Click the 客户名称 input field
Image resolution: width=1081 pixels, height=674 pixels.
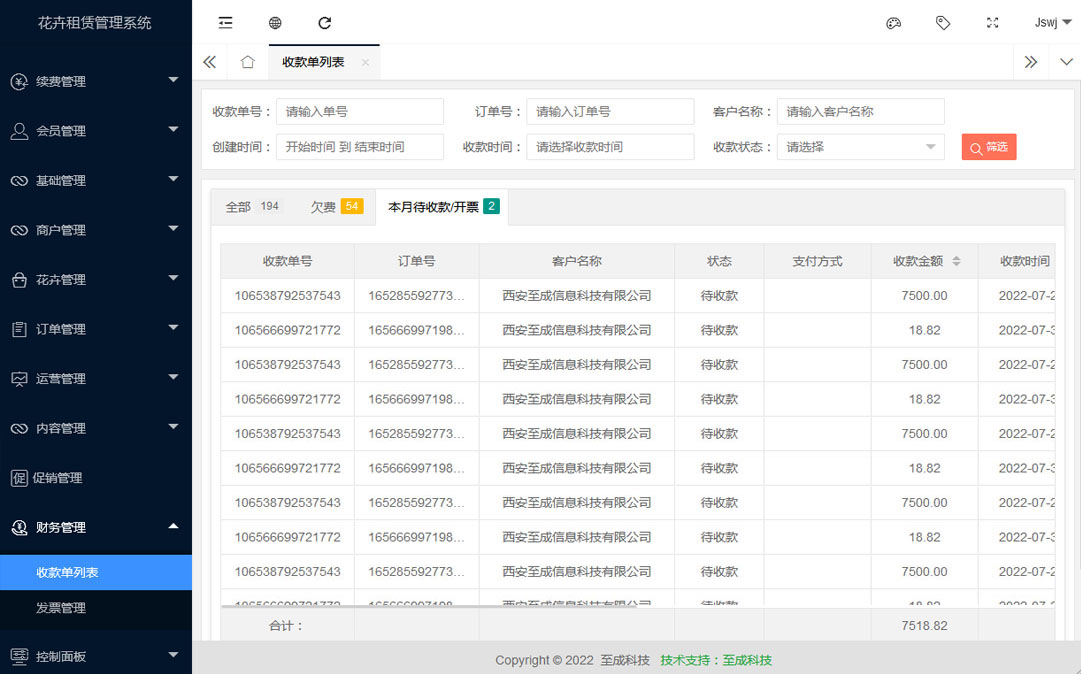click(860, 112)
